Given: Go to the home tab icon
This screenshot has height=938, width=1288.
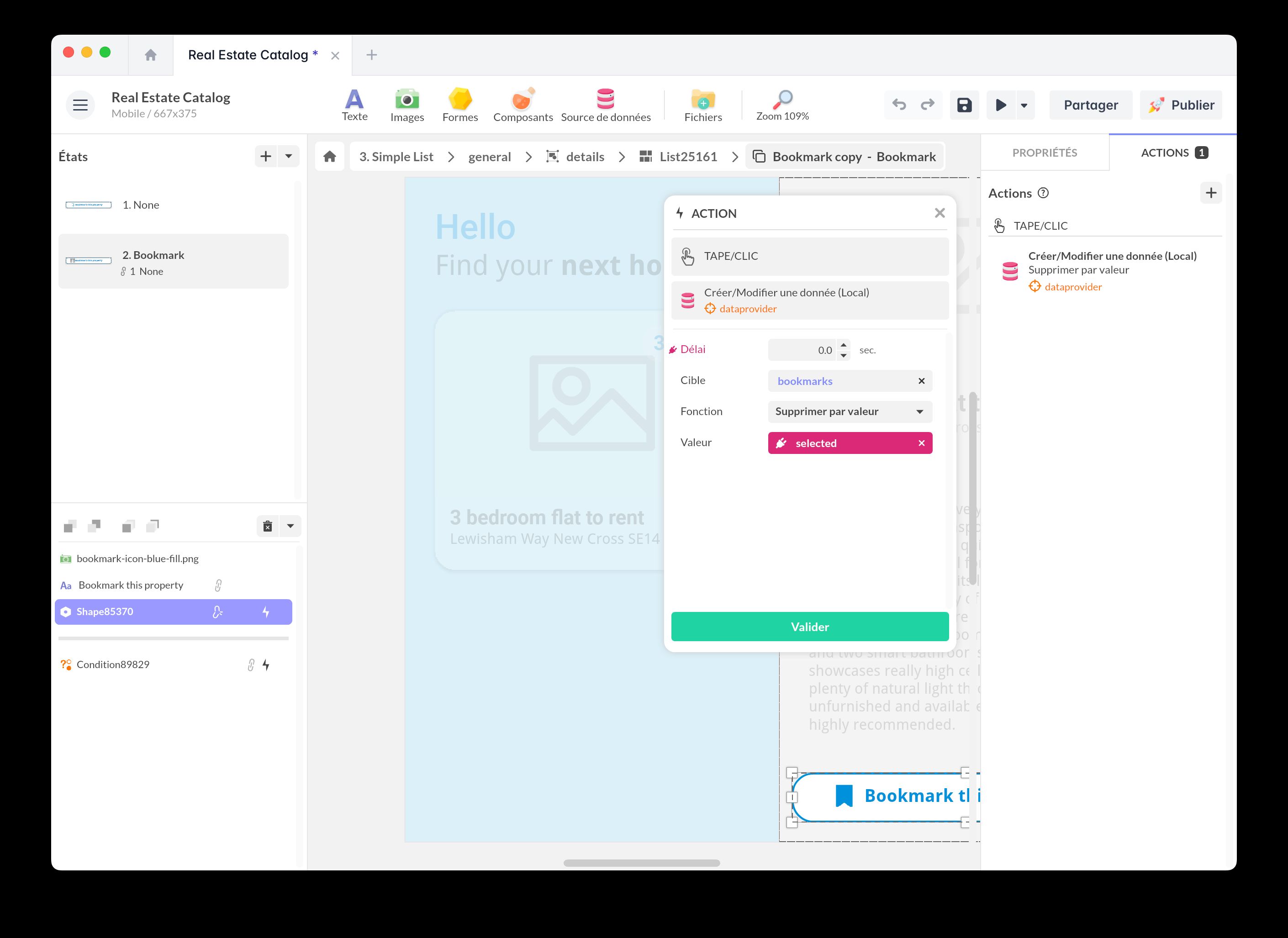Looking at the screenshot, I should [x=150, y=55].
